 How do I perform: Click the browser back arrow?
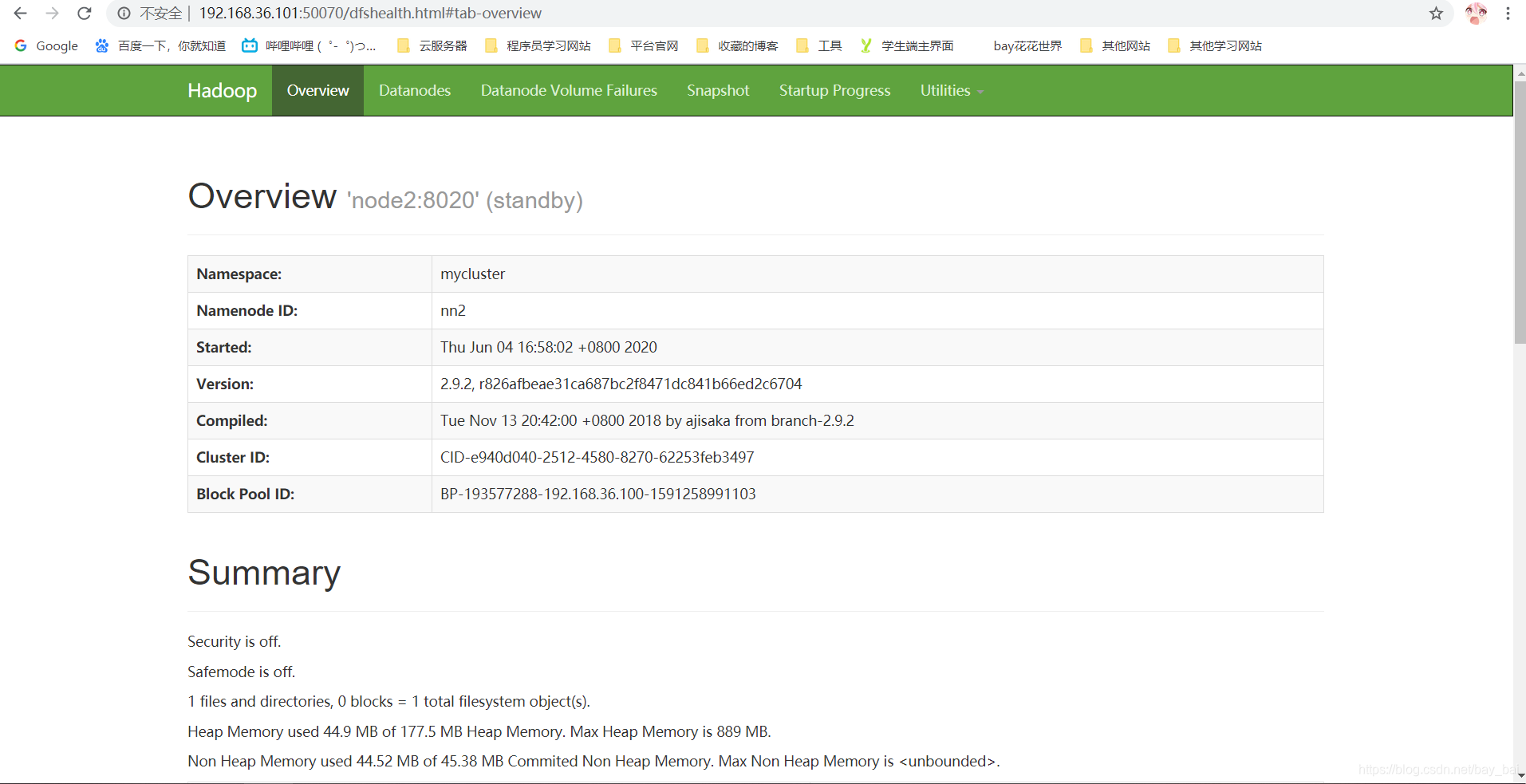21,14
